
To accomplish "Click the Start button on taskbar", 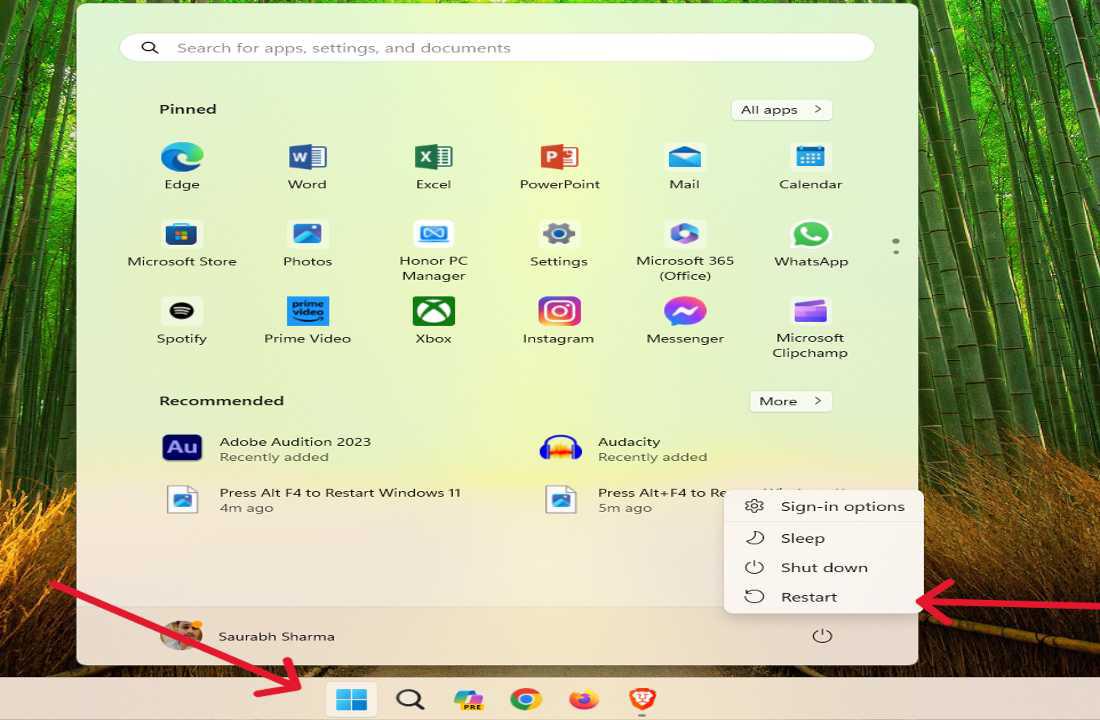I will click(x=351, y=699).
